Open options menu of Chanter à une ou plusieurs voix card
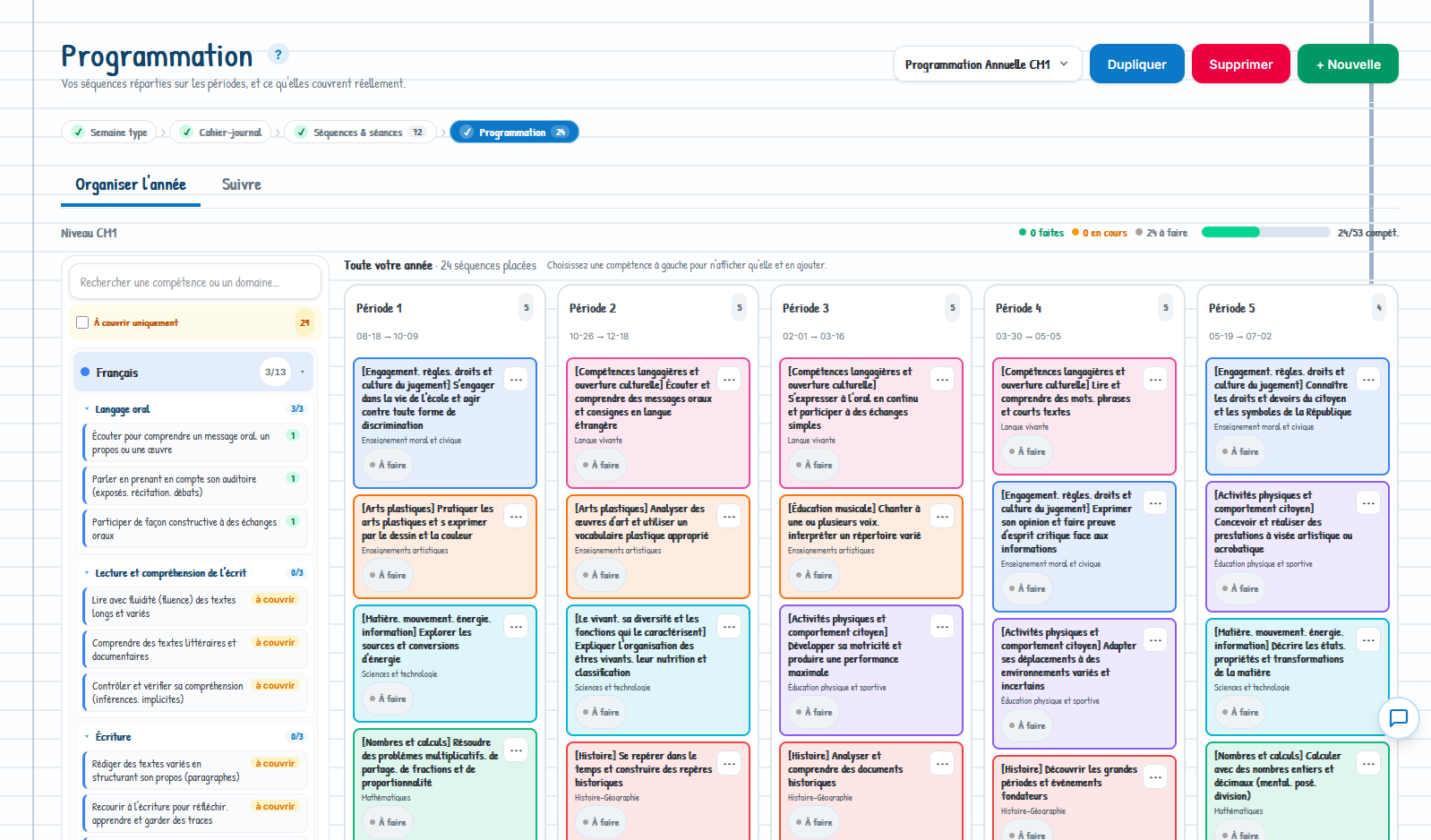1431x840 pixels. point(943,517)
